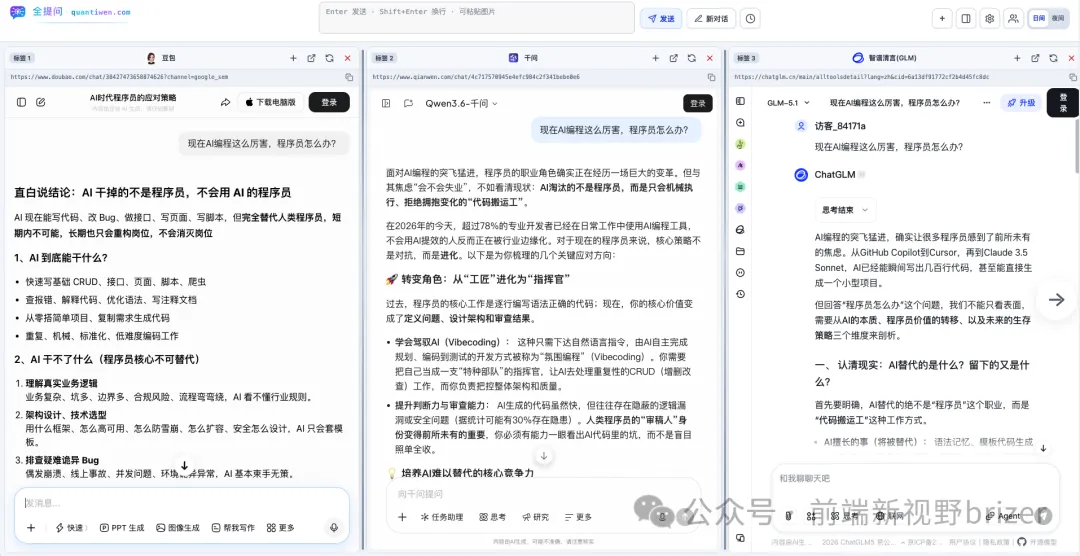Refresh the 智谱清言 pane
This screenshot has height=556, width=1080.
pyautogui.click(x=1054, y=59)
